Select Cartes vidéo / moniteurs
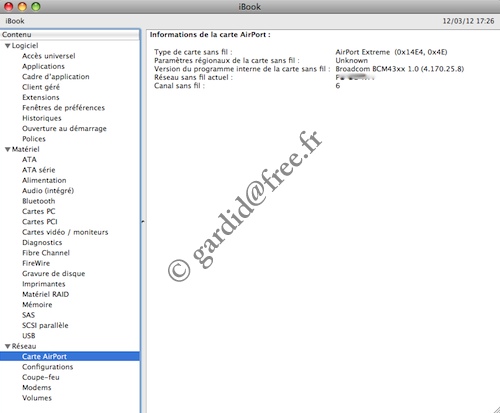 click(65, 232)
